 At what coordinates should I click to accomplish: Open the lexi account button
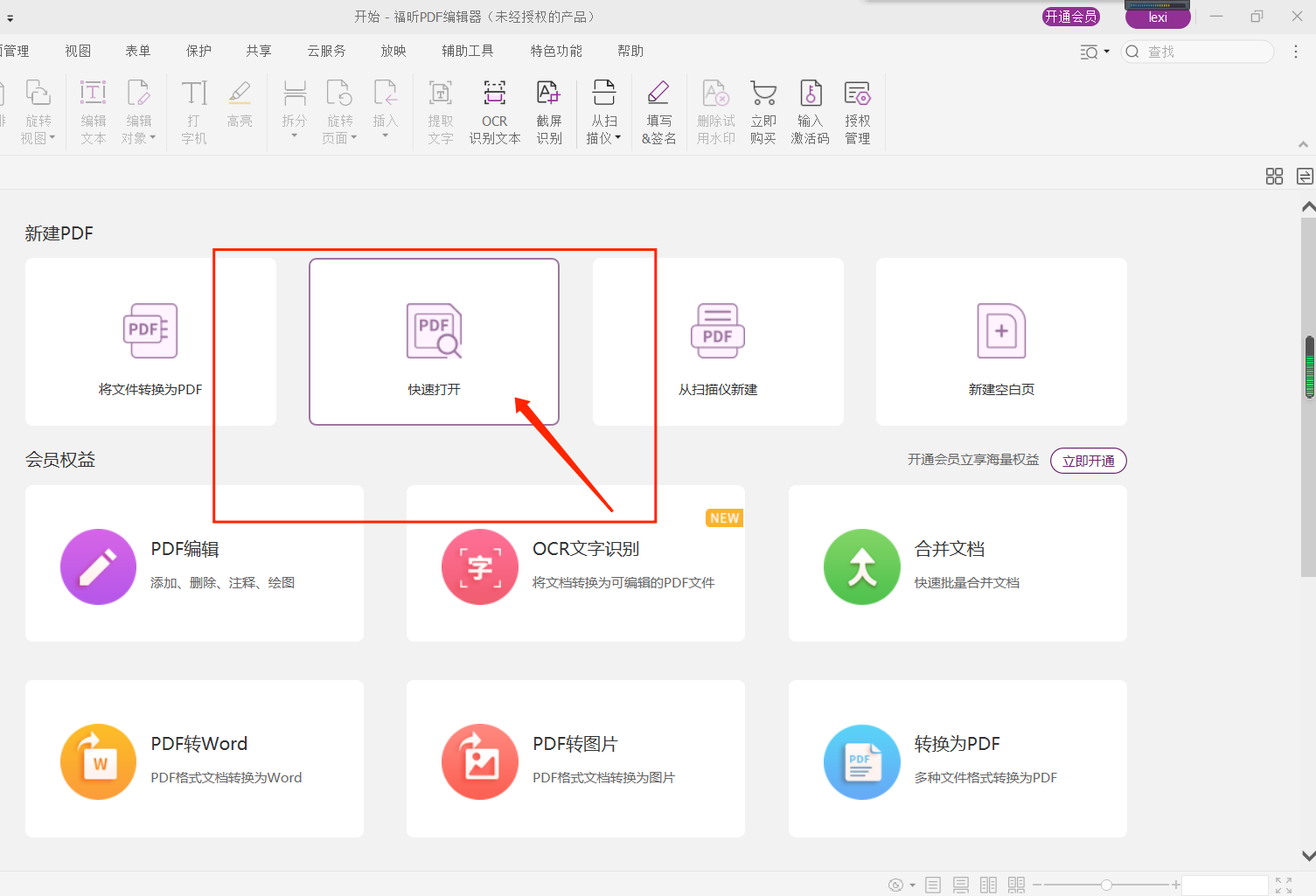point(1158,17)
